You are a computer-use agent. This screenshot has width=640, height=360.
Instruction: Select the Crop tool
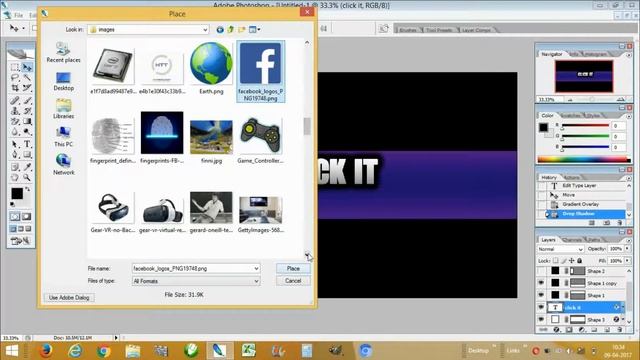click(15, 88)
